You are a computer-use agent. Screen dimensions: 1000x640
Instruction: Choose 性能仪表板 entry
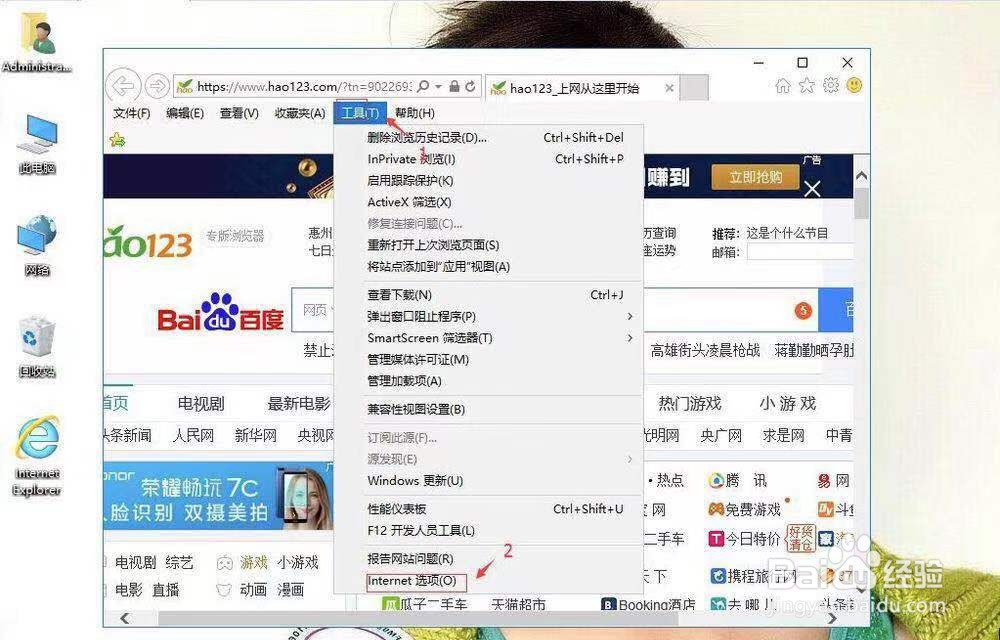tap(489, 509)
